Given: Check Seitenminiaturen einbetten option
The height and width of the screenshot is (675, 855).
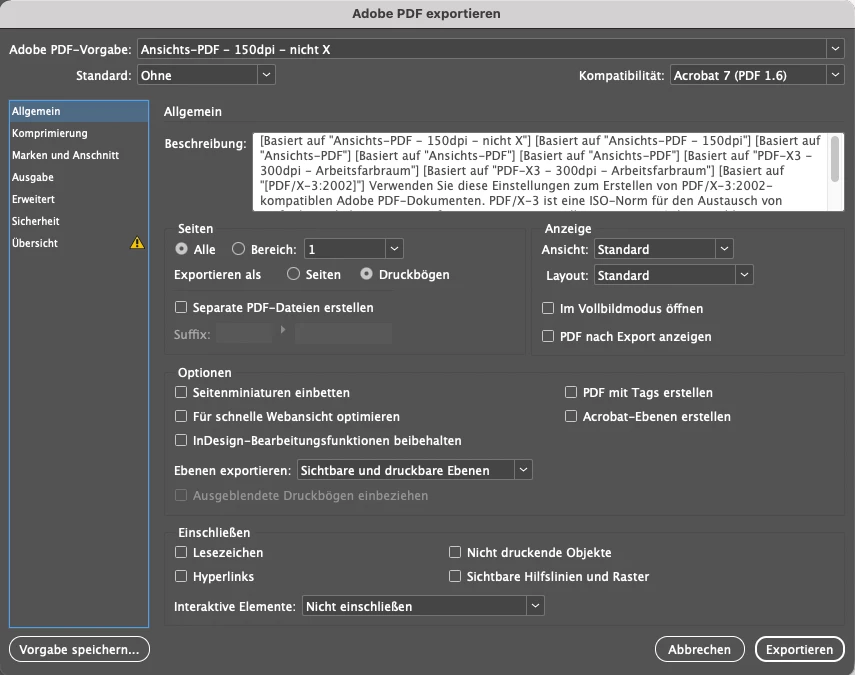Looking at the screenshot, I should [x=180, y=392].
